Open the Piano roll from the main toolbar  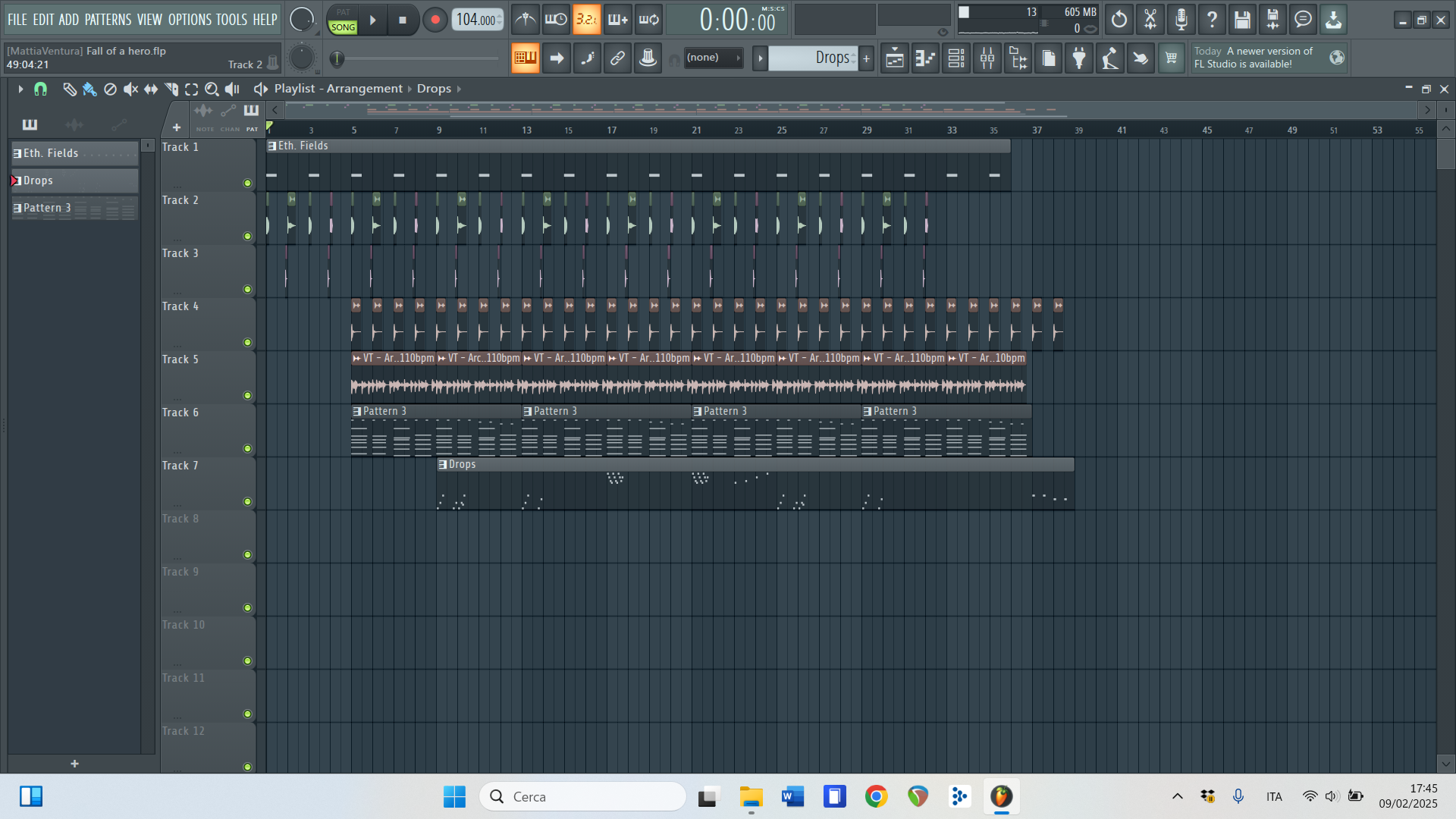tap(924, 58)
